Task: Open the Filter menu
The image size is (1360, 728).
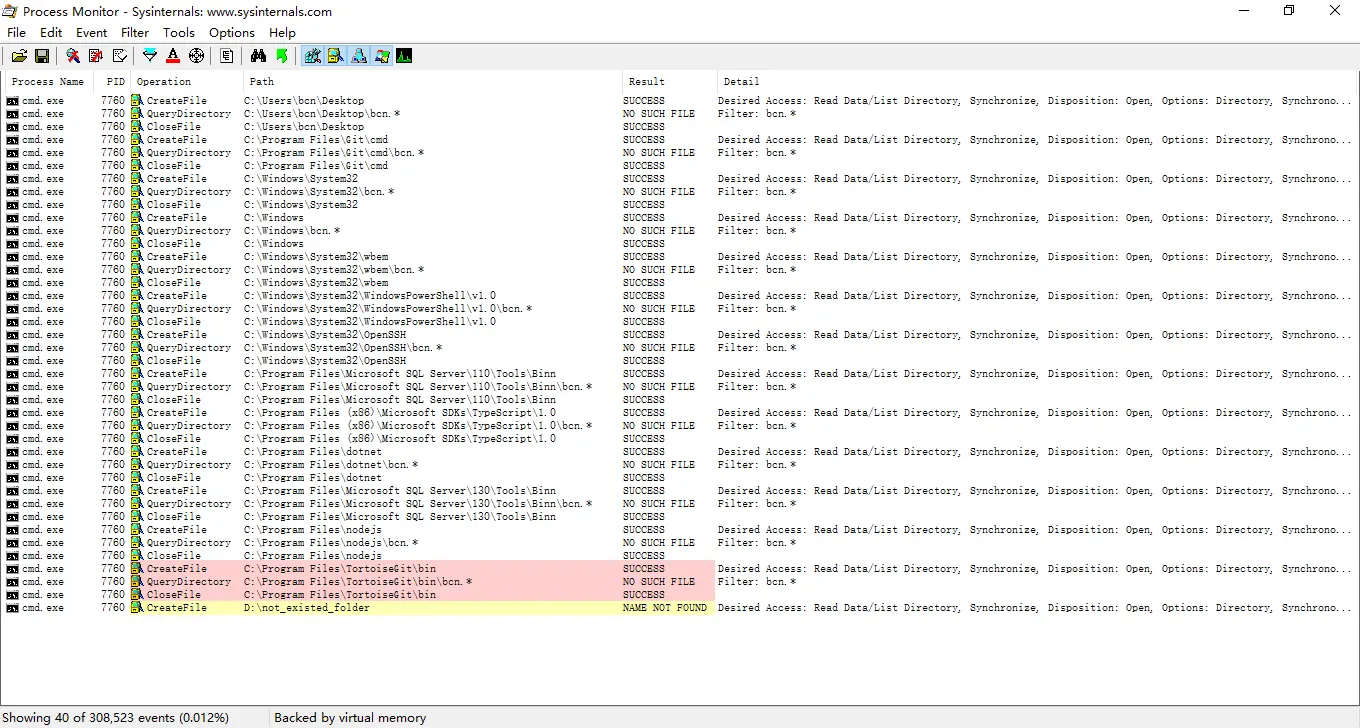Action: (x=134, y=32)
